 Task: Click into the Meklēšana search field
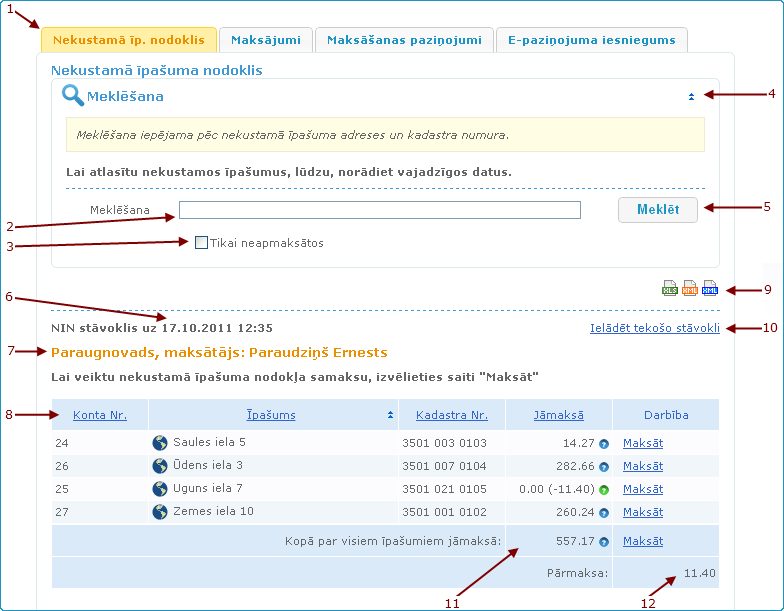pyautogui.click(x=380, y=210)
